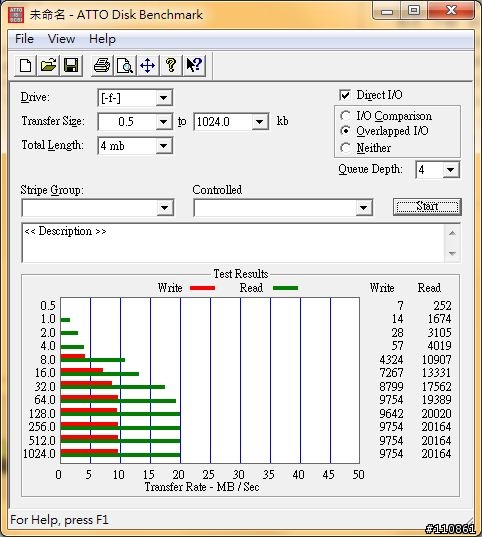Open Print Preview from the toolbar
Viewport: 482px width, 537px height.
tap(125, 65)
